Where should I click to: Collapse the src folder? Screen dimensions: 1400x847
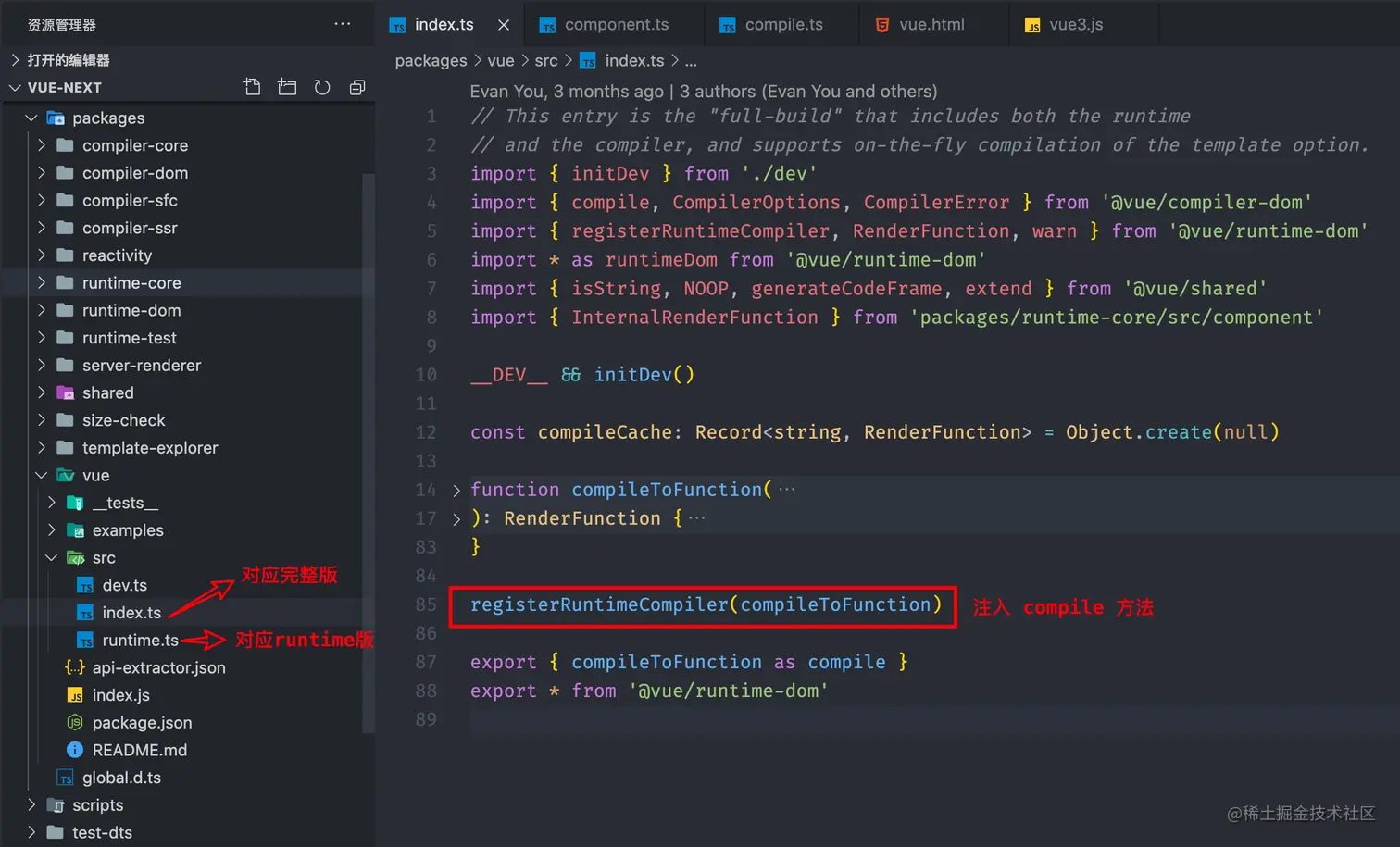[52, 558]
